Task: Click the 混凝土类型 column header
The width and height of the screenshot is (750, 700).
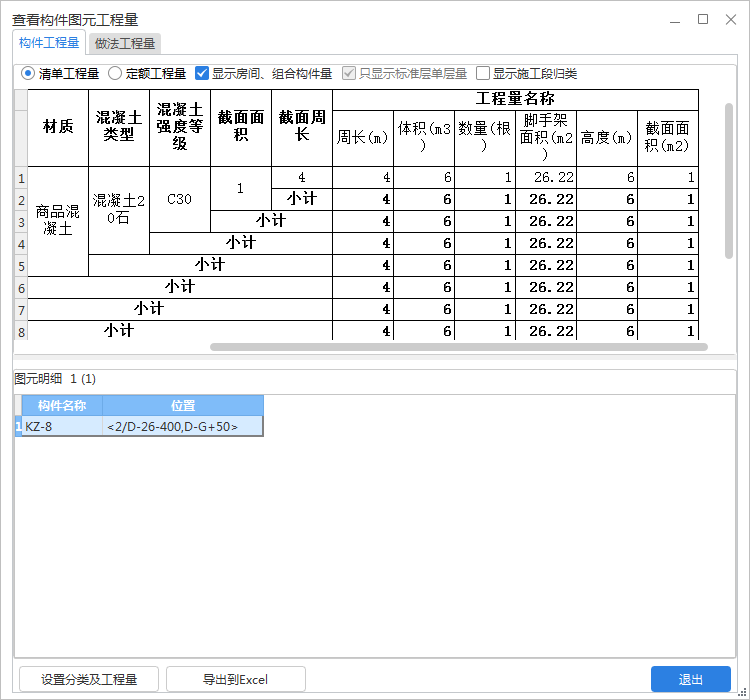Action: click(x=119, y=127)
